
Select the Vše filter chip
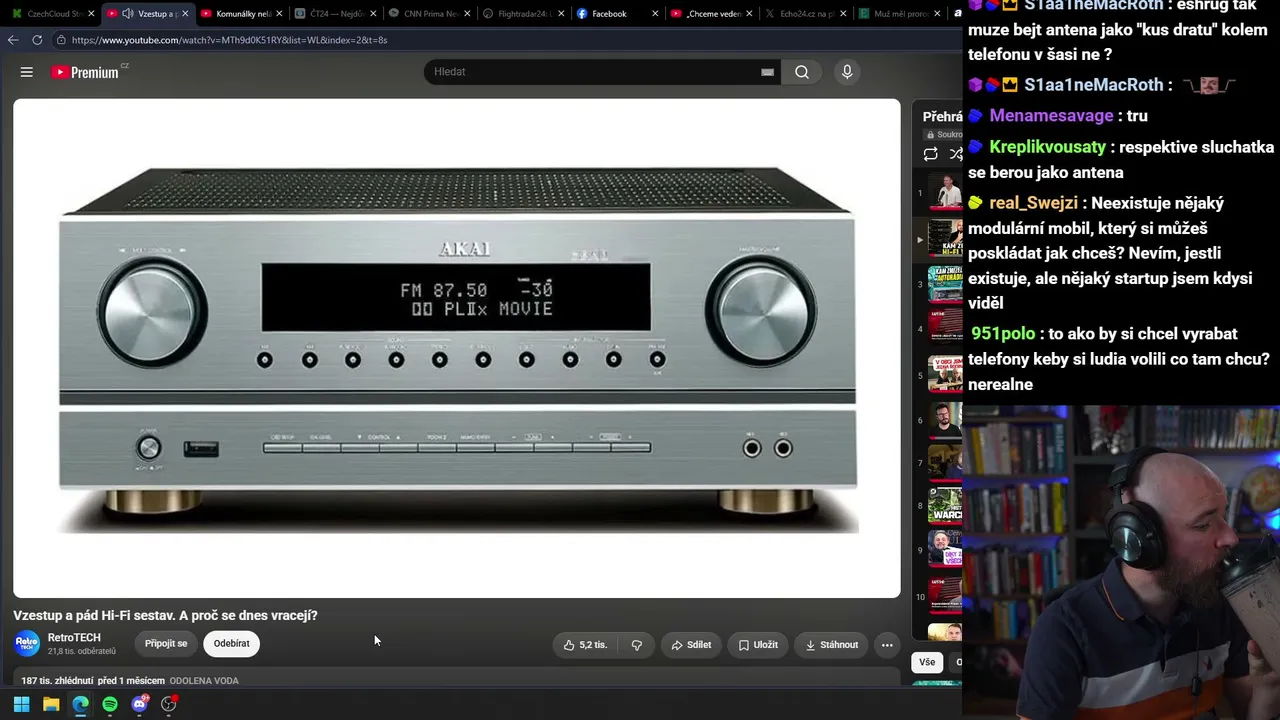click(x=927, y=662)
